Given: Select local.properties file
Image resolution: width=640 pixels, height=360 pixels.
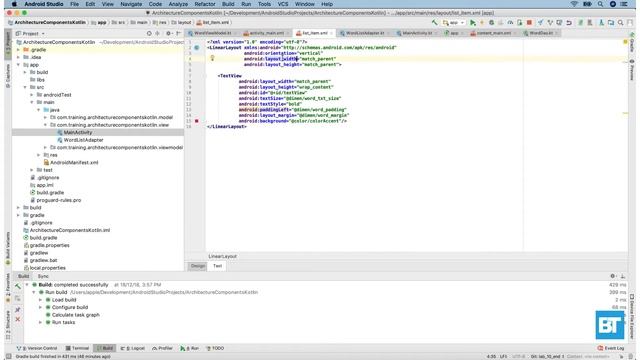Looking at the screenshot, I should pyautogui.click(x=47, y=268).
